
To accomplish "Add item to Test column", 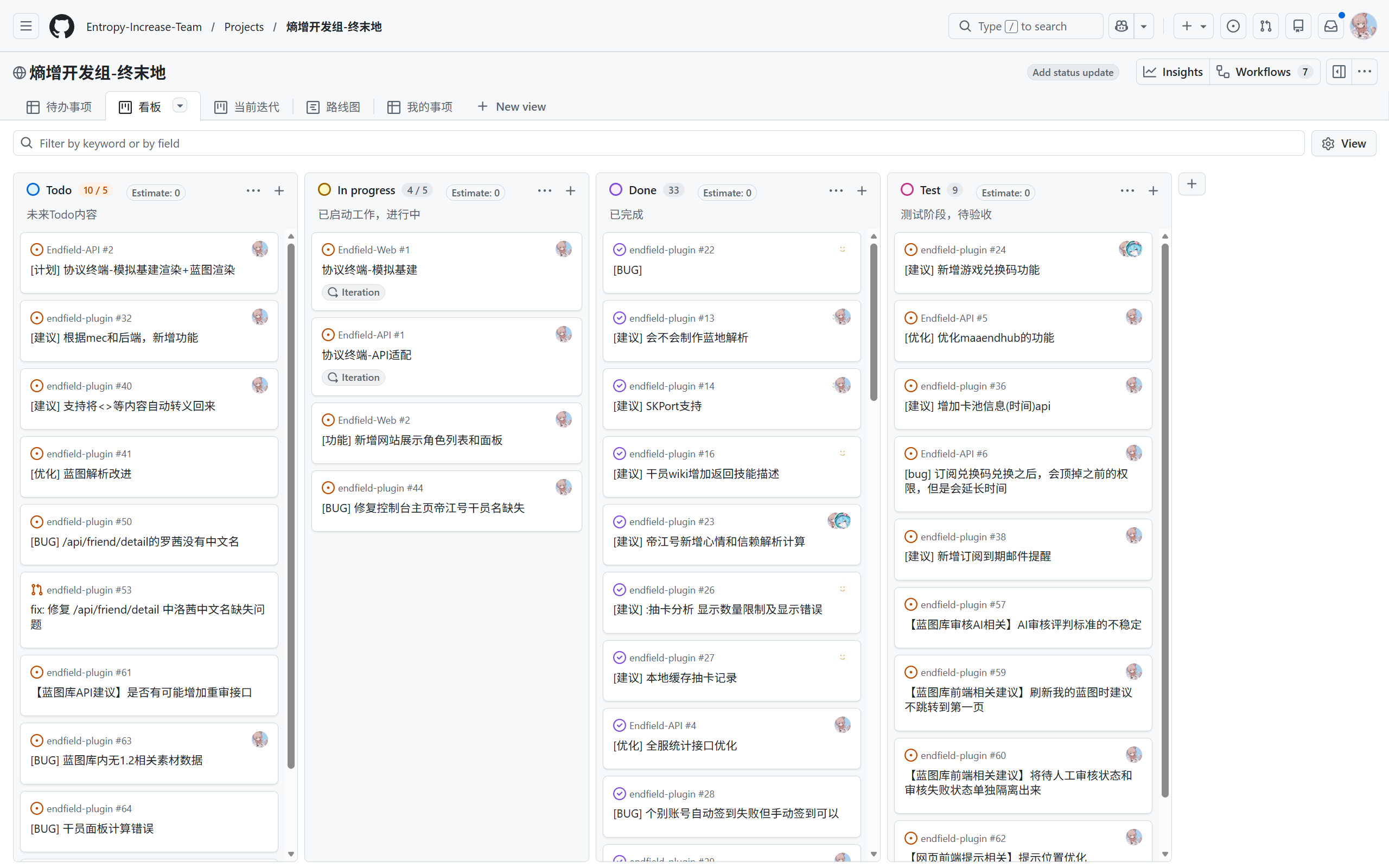I will pyautogui.click(x=1153, y=190).
